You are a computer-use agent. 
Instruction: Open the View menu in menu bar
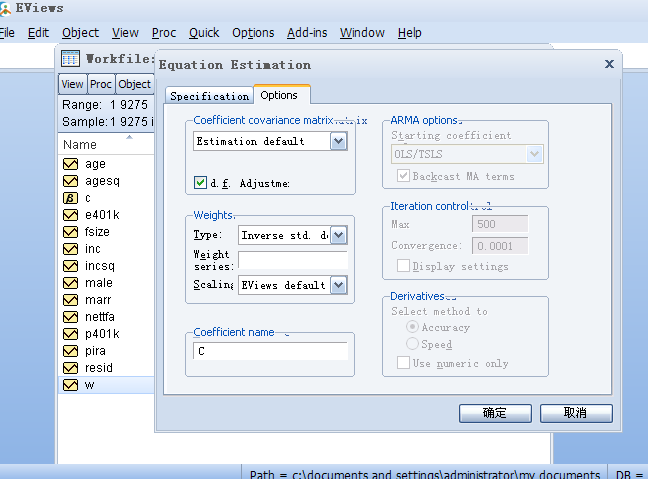(x=125, y=33)
